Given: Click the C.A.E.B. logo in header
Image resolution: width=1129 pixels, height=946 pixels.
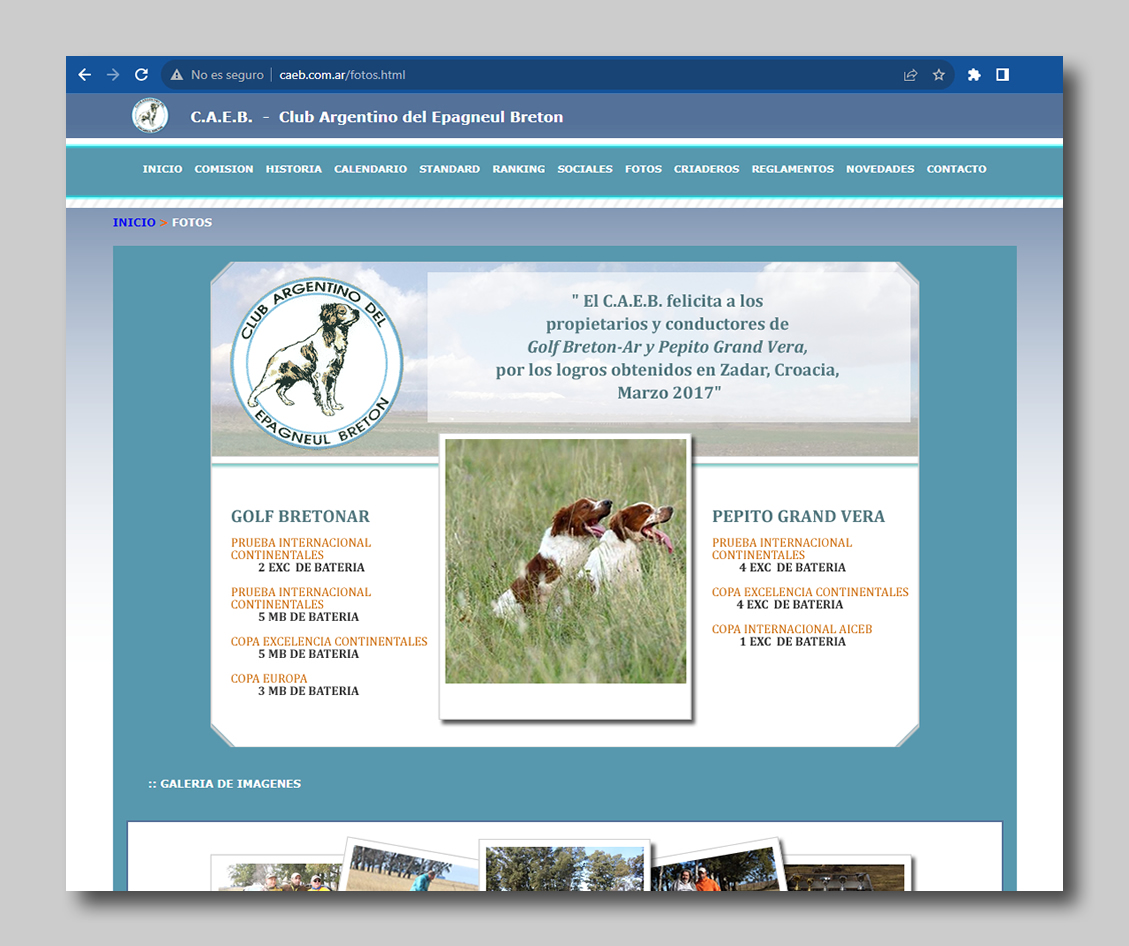Looking at the screenshot, I should click(x=150, y=116).
